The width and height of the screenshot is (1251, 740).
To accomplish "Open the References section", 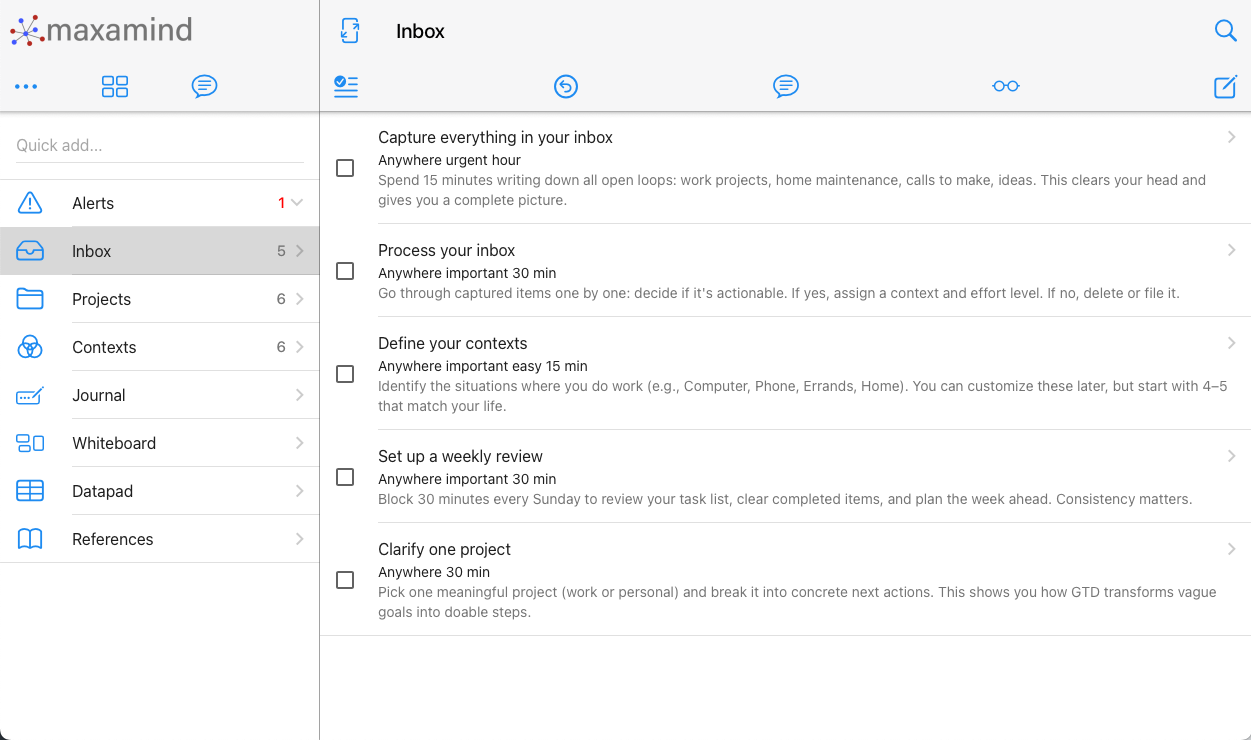I will tap(112, 539).
